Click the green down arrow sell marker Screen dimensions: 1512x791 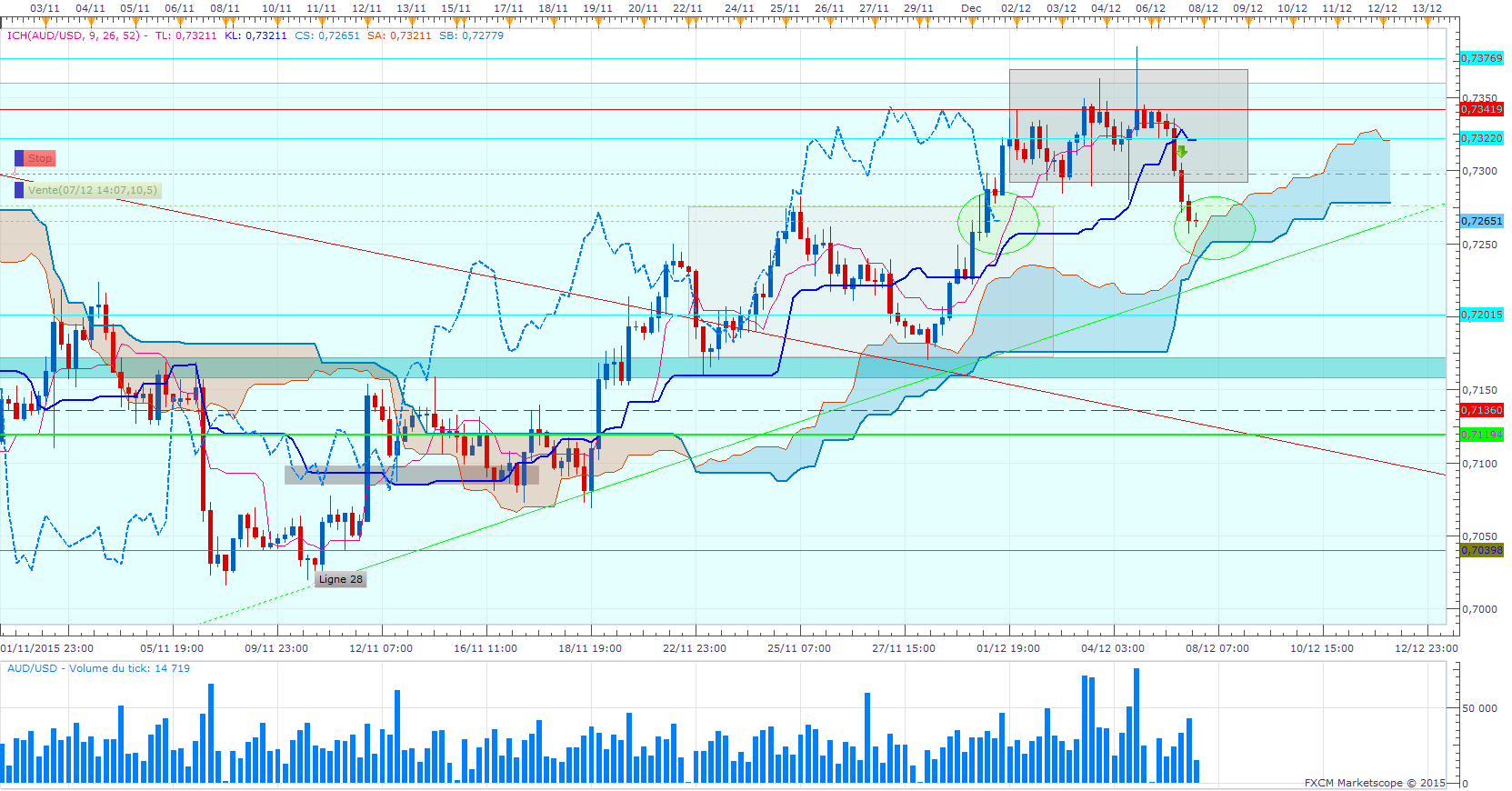click(1181, 152)
